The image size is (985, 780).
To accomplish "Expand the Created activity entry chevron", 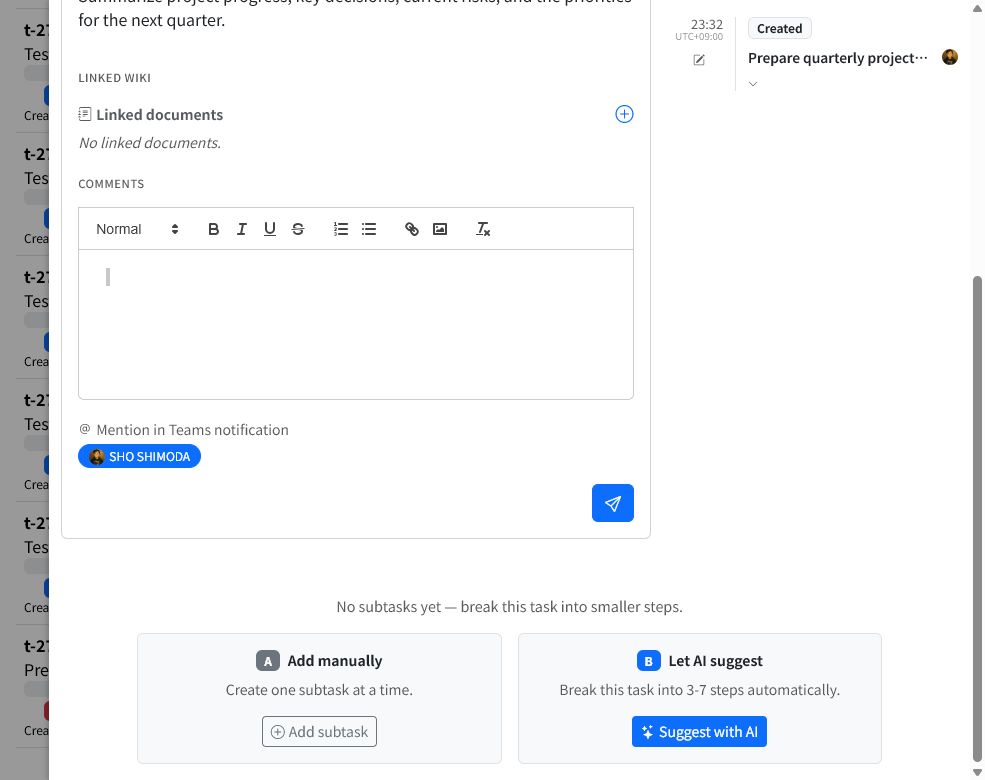I will 753,84.
